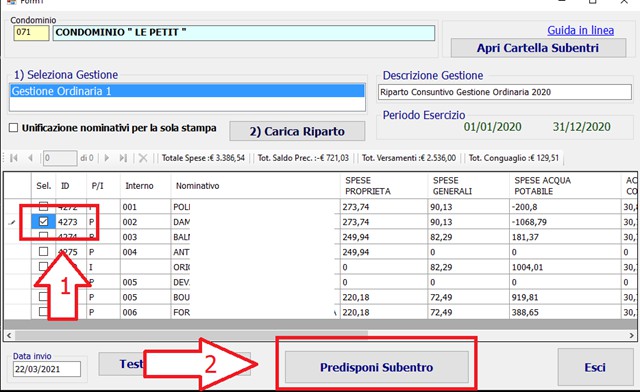Viewport: 640px width, 392px height.
Task: Click the 2) Carica Riparto button
Action: (297, 131)
